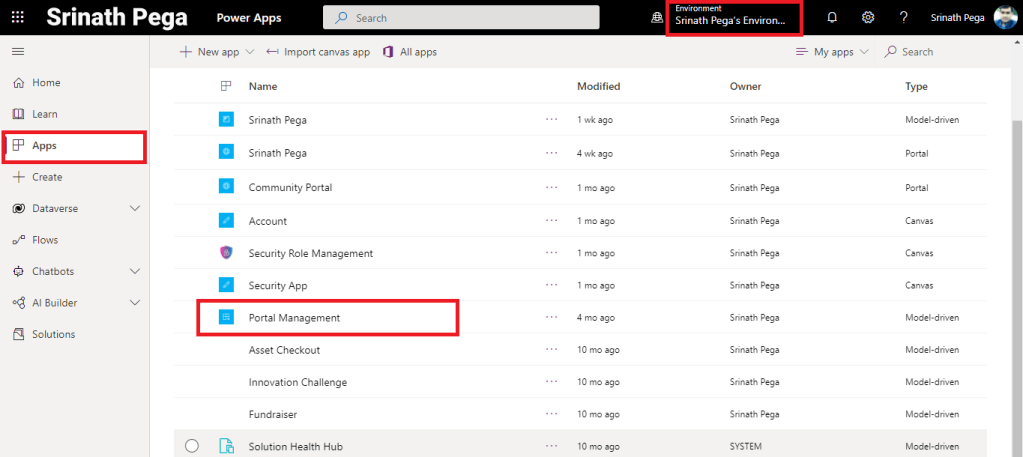
Task: Expand the Dataverse navigation section
Action: point(136,208)
